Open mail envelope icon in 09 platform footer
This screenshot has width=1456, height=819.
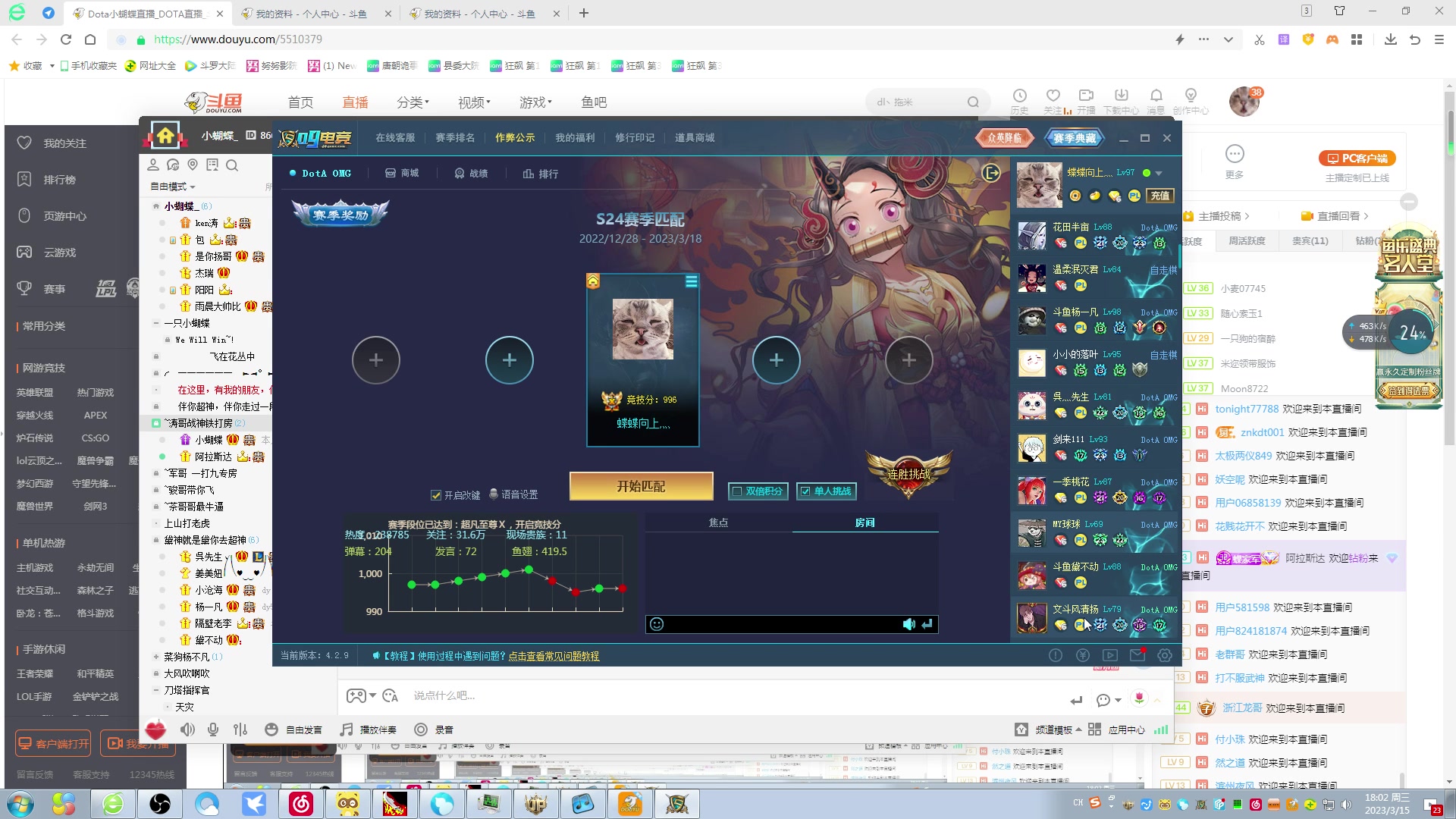[1137, 655]
